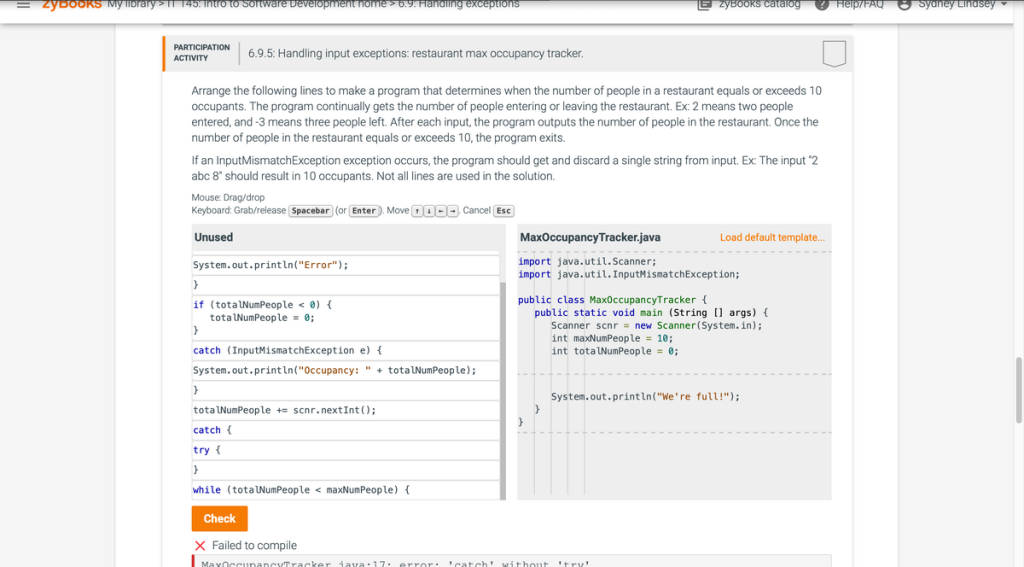Click the zyBooks logo

[x=71, y=5]
